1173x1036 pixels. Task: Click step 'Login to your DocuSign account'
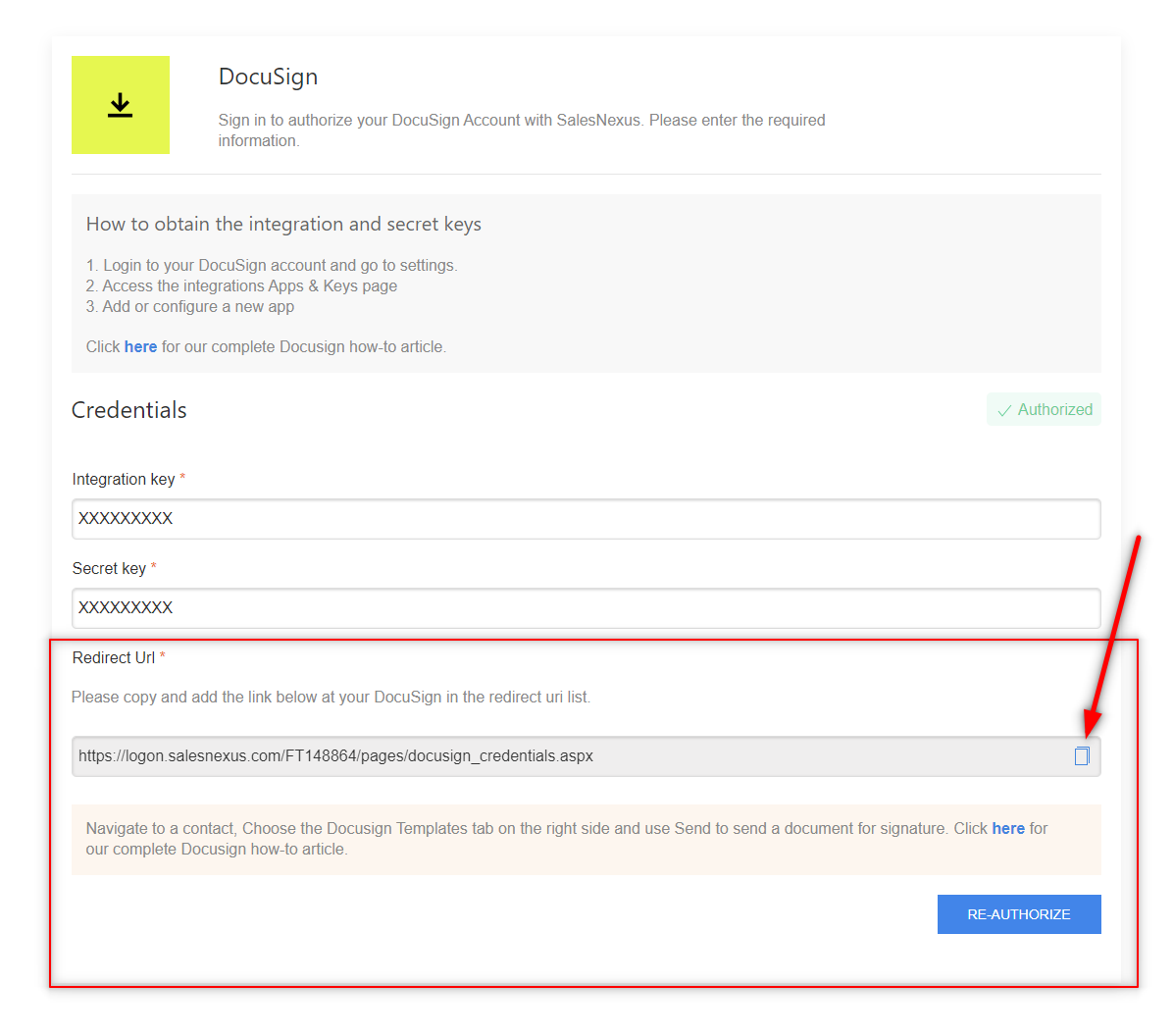point(272,265)
